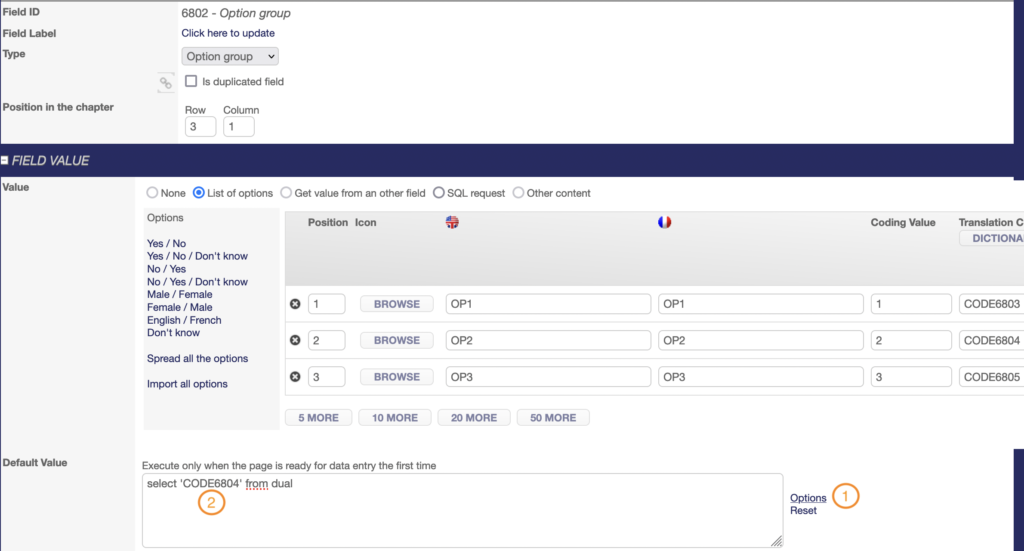Choose 'Get value from an other field'
The height and width of the screenshot is (551, 1024).
(x=286, y=193)
